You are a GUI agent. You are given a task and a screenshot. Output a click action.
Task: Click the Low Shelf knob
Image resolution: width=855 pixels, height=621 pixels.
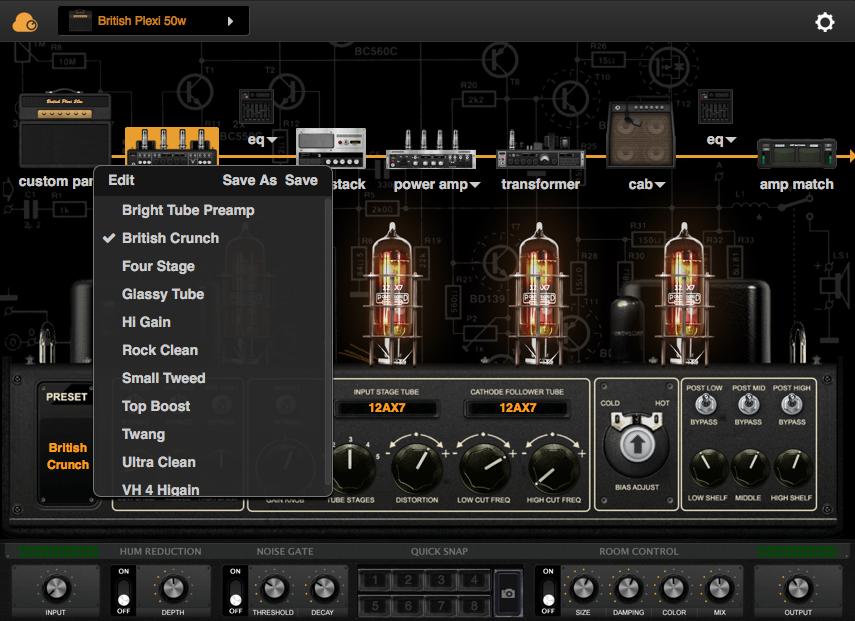pos(707,468)
